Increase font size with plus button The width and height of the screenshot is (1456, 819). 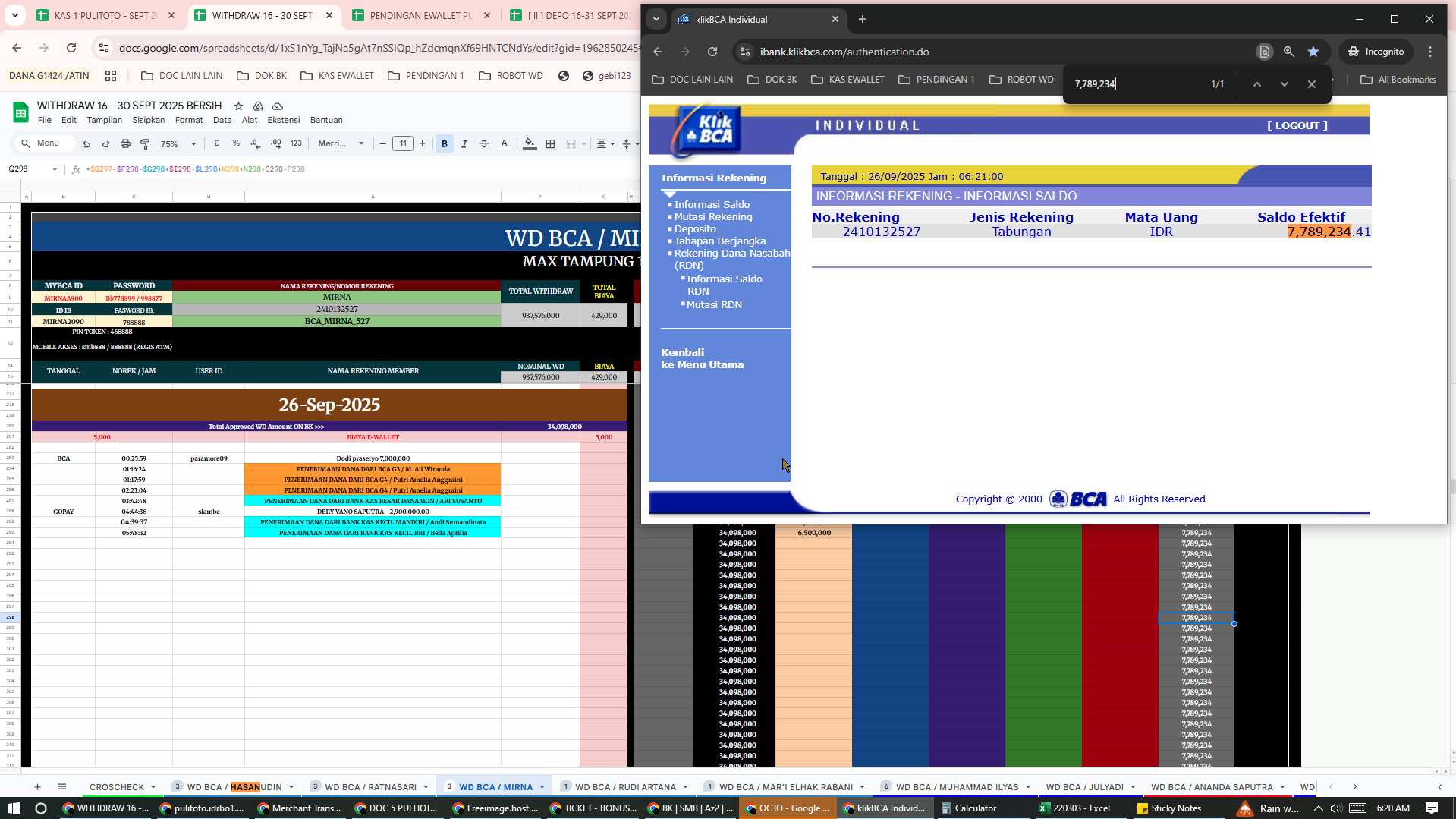423,143
